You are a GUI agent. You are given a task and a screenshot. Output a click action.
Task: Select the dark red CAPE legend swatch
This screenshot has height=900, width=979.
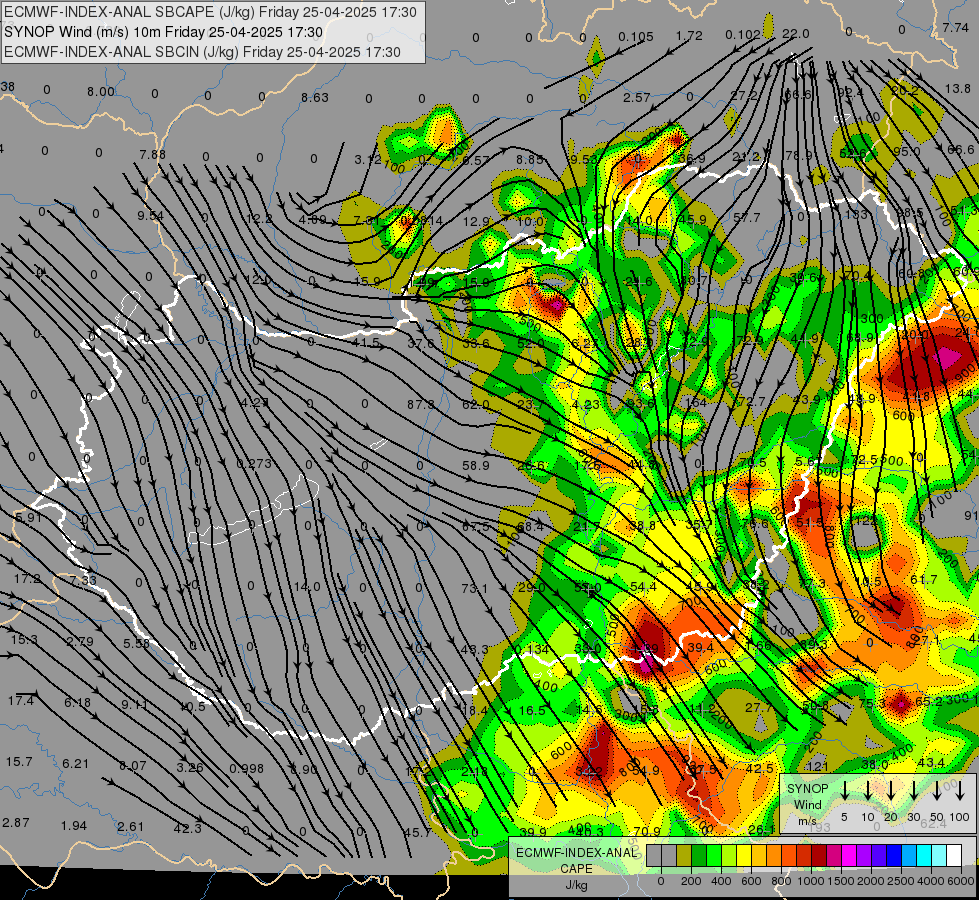click(x=819, y=855)
